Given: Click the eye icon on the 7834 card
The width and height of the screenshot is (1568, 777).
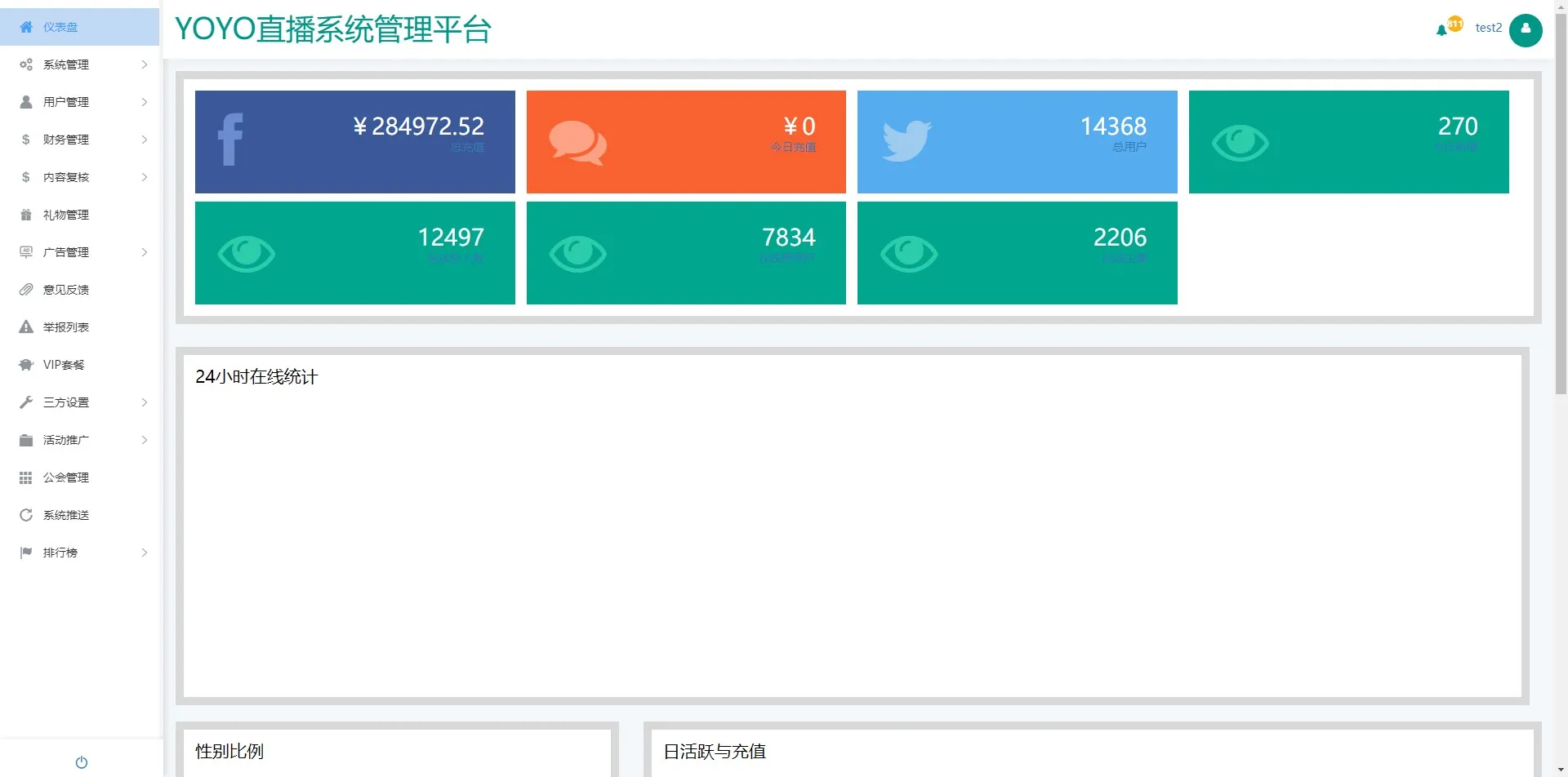Looking at the screenshot, I should pos(577,254).
